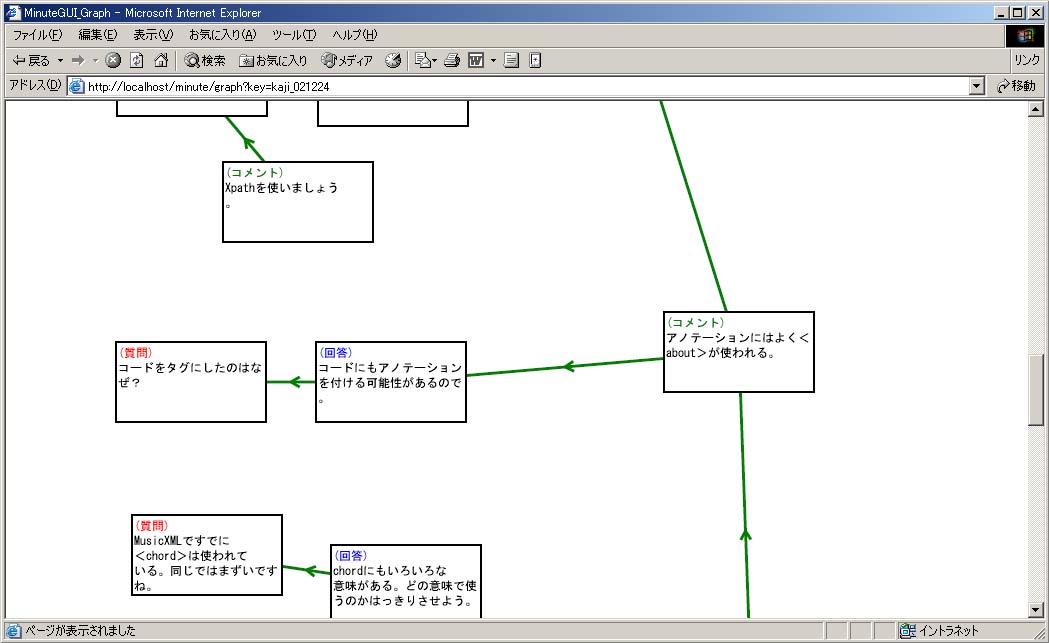Stop page loading with the stop icon
1049x643 pixels.
click(113, 61)
